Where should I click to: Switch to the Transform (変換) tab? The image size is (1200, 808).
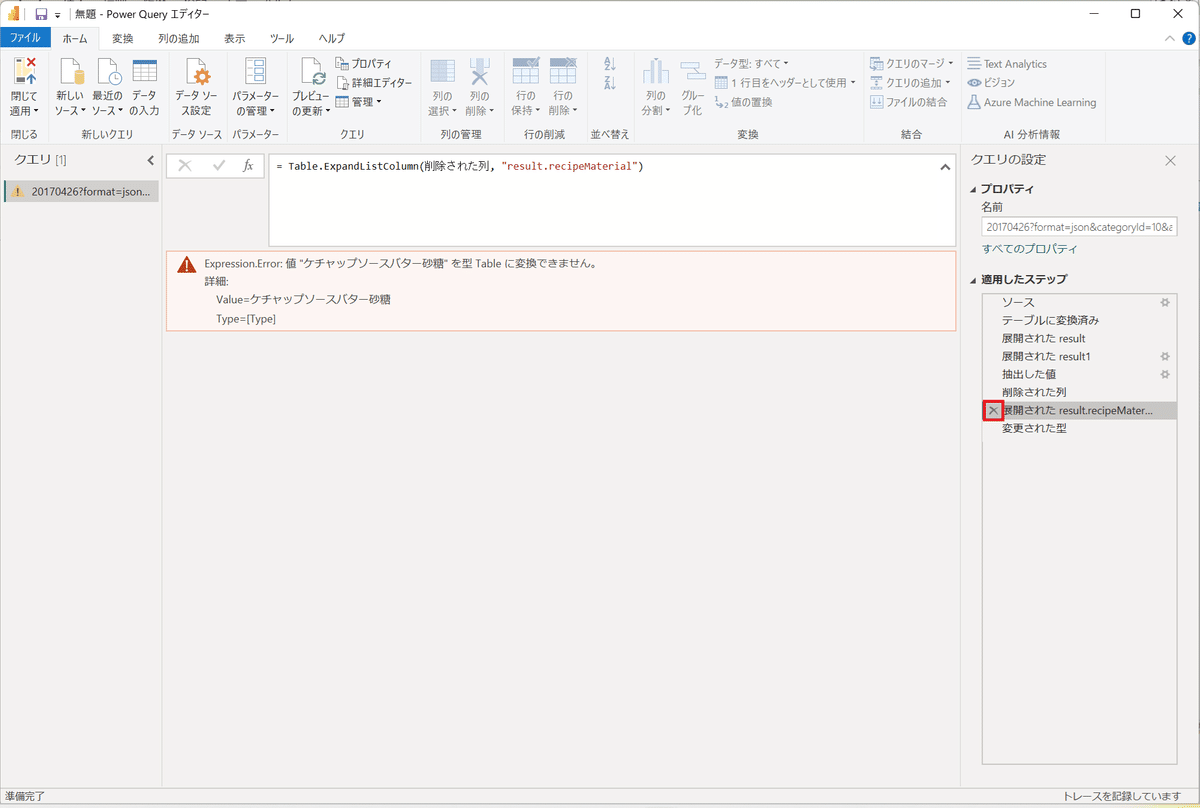pyautogui.click(x=122, y=38)
